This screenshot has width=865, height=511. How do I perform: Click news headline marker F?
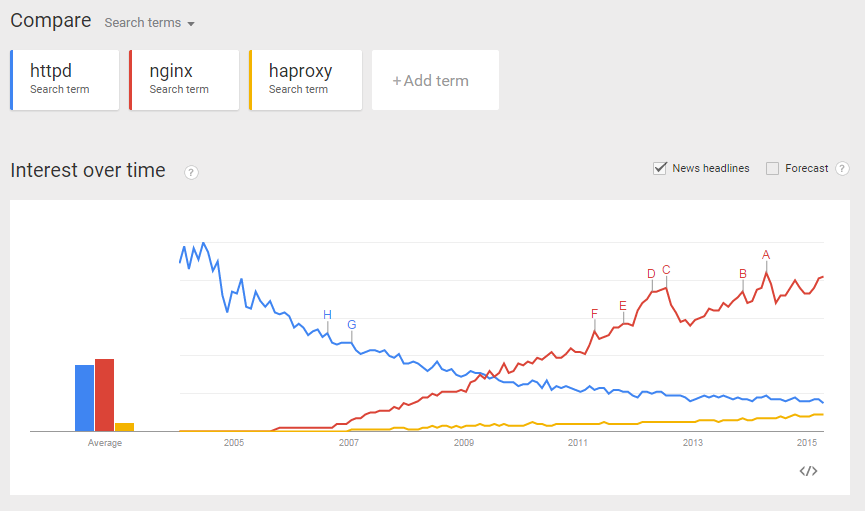click(x=594, y=313)
